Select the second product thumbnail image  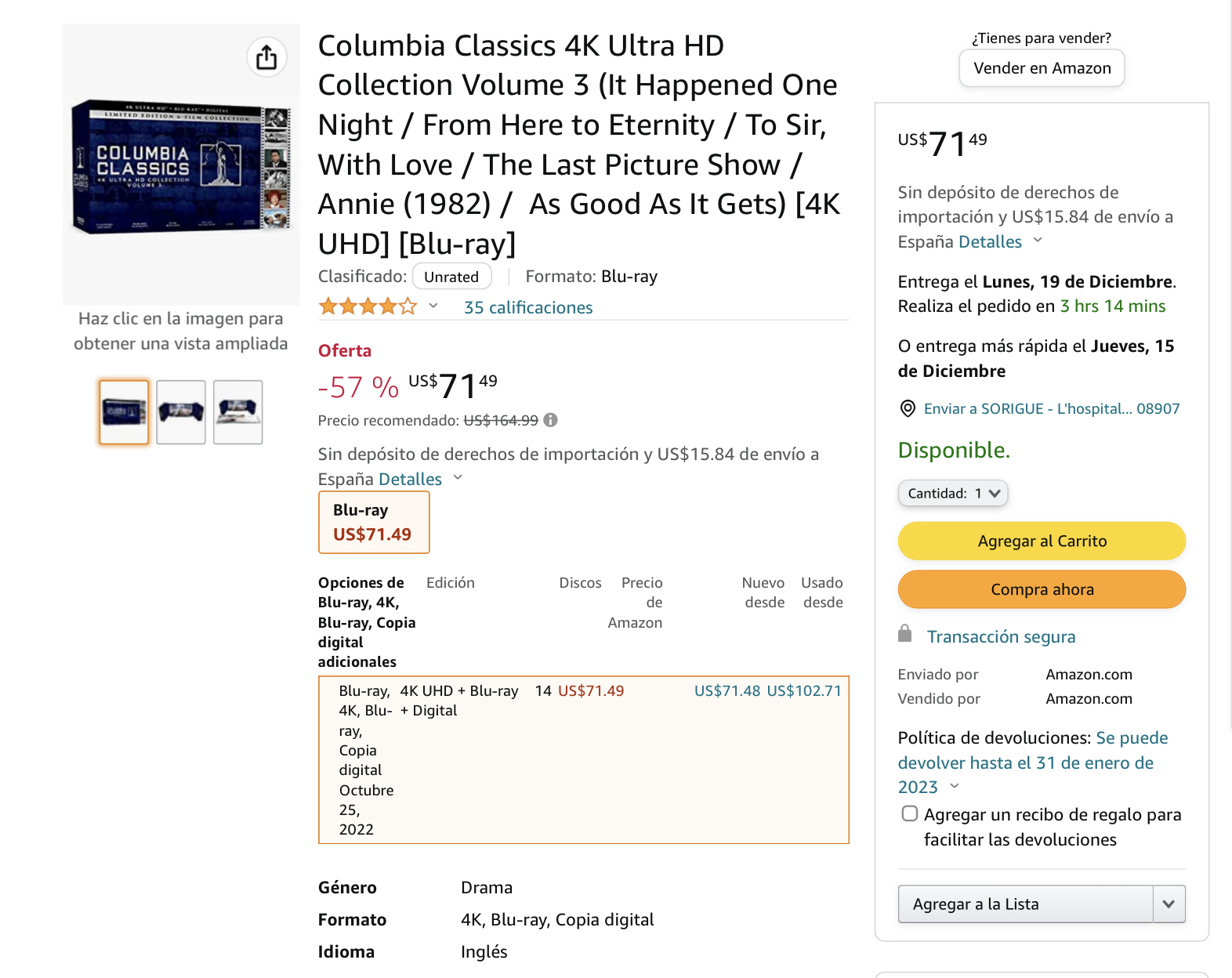tap(181, 412)
